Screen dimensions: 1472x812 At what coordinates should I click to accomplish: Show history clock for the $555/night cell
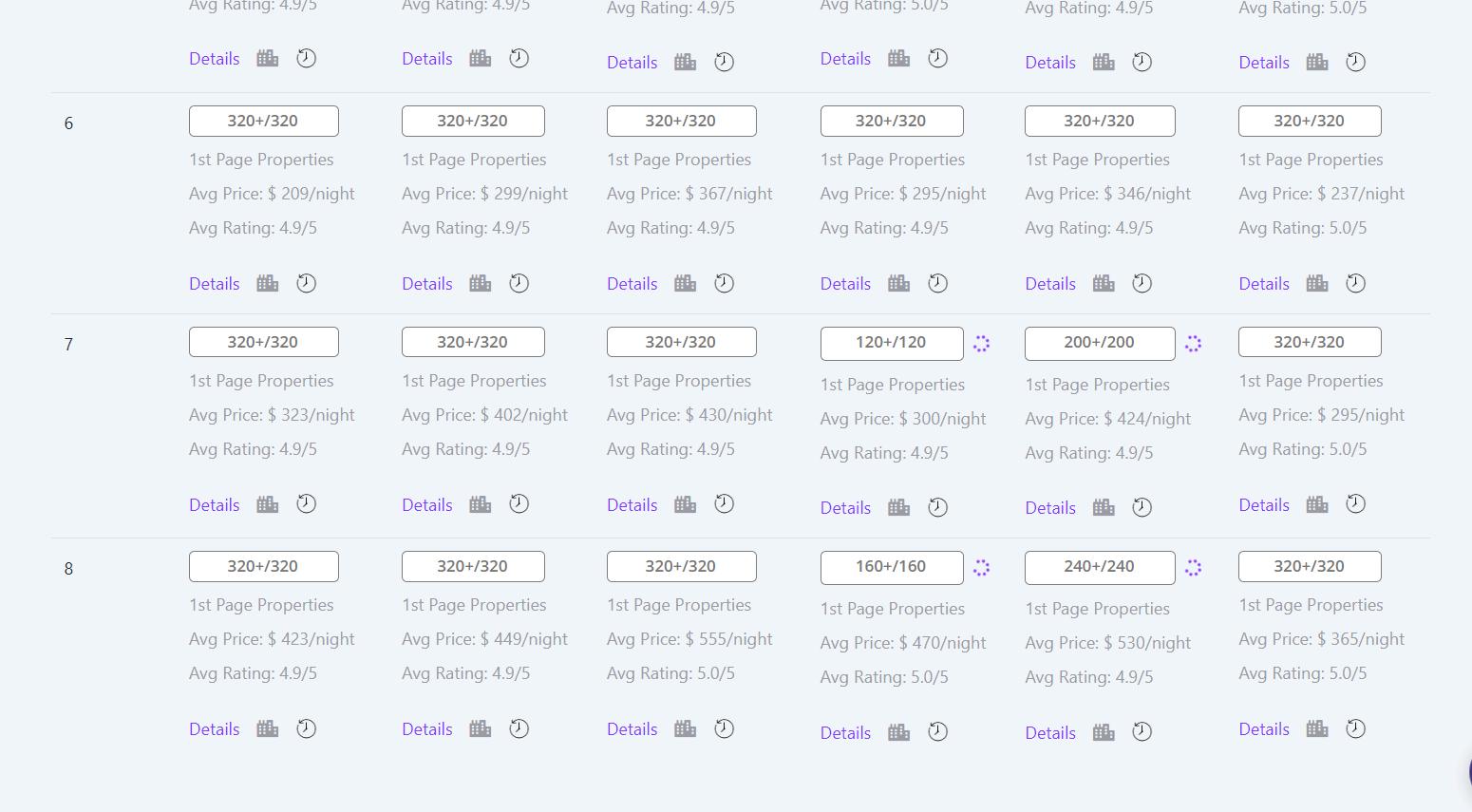pyautogui.click(x=725, y=728)
